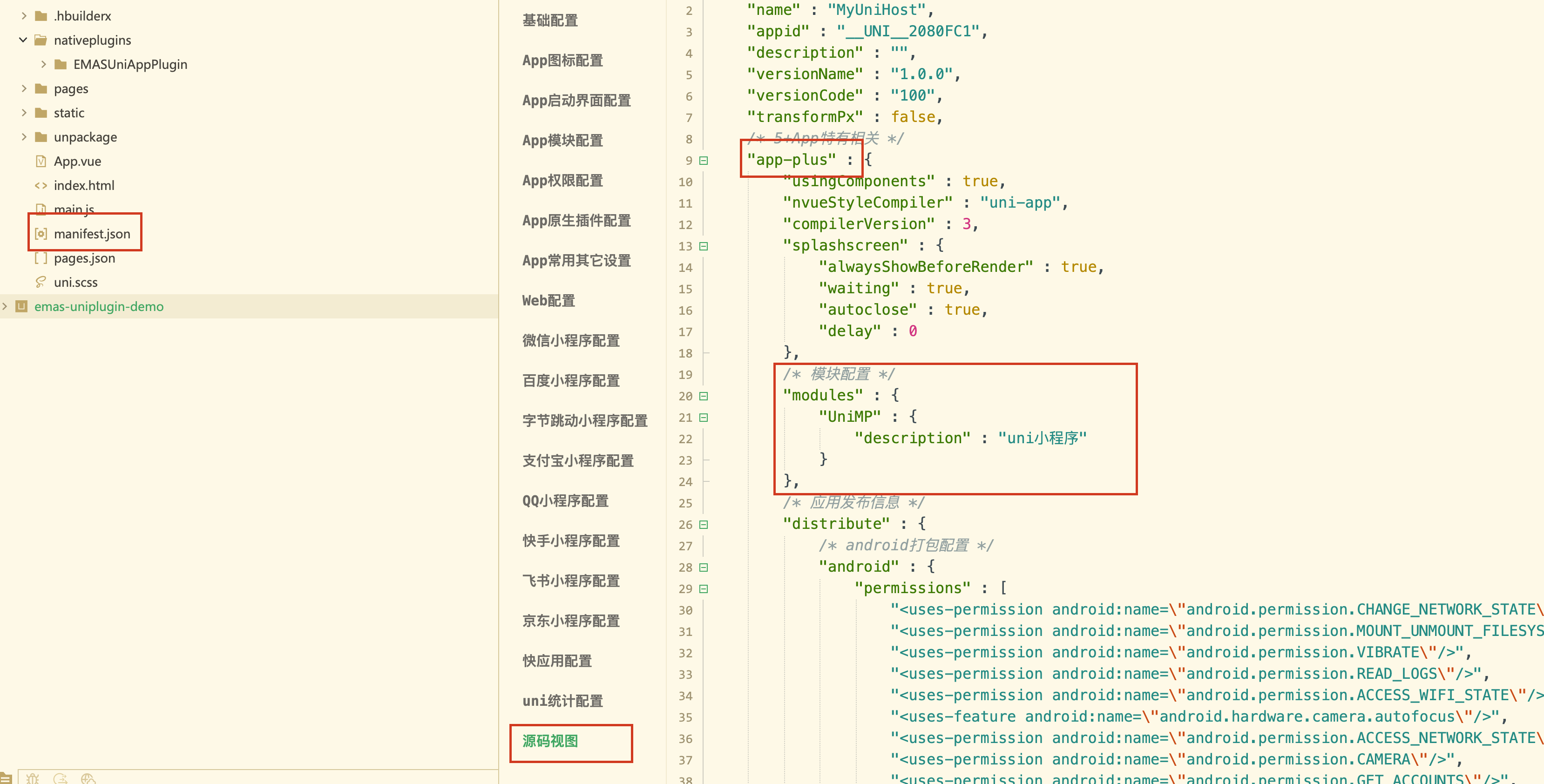Image resolution: width=1544 pixels, height=784 pixels.
Task: Open the 百度小程序配置 tab
Action: [570, 381]
